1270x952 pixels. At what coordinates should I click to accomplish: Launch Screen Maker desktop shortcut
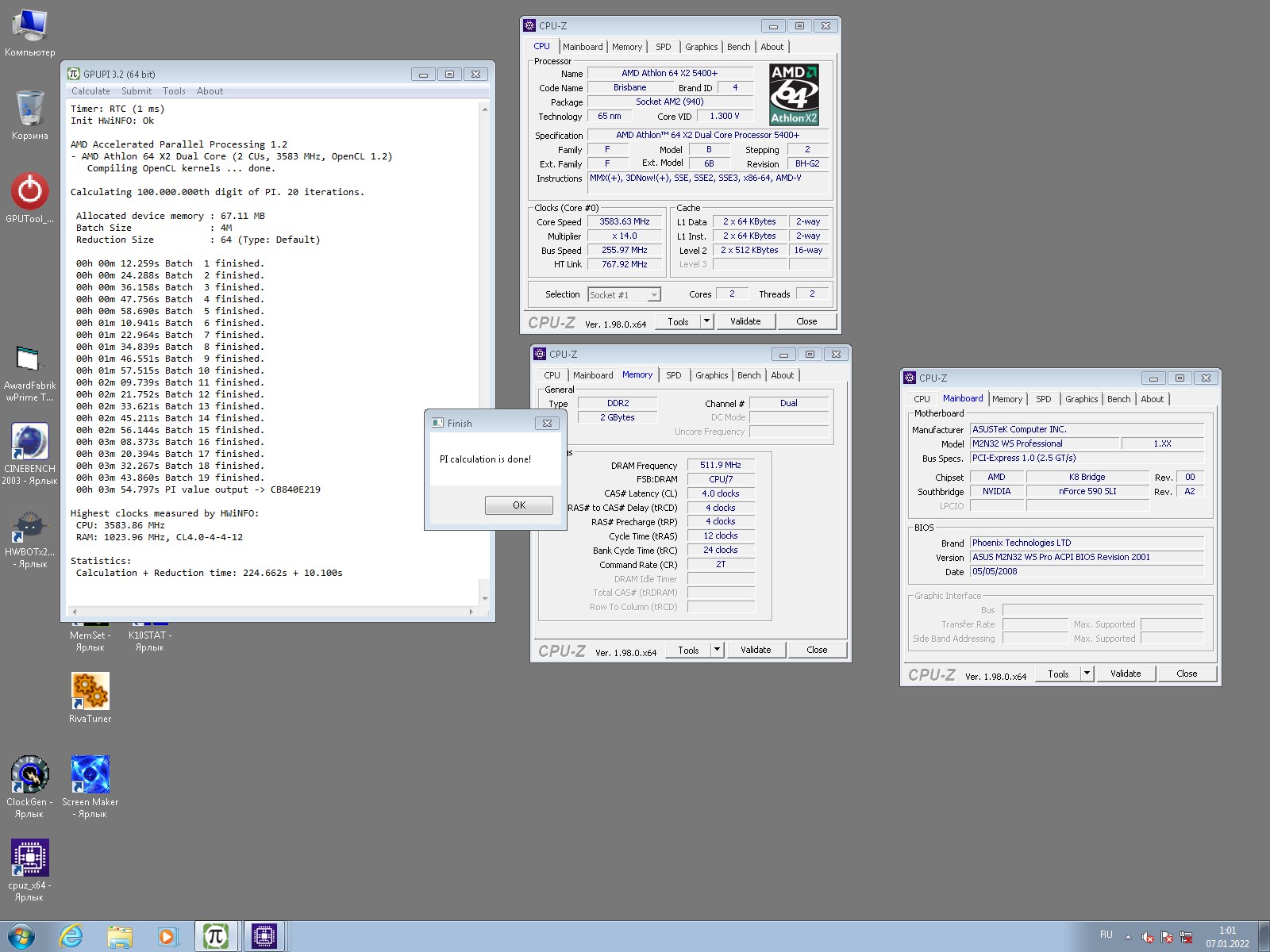click(x=90, y=787)
